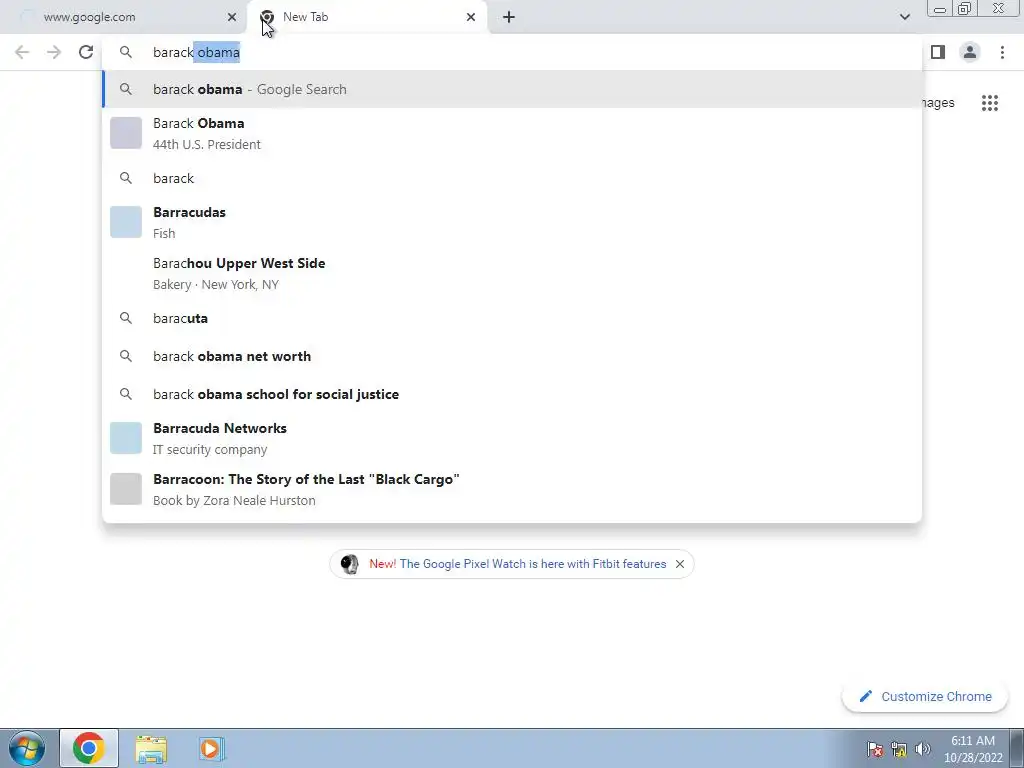The height and width of the screenshot is (768, 1024).
Task: Click the Chrome taskbar icon
Action: [89, 748]
